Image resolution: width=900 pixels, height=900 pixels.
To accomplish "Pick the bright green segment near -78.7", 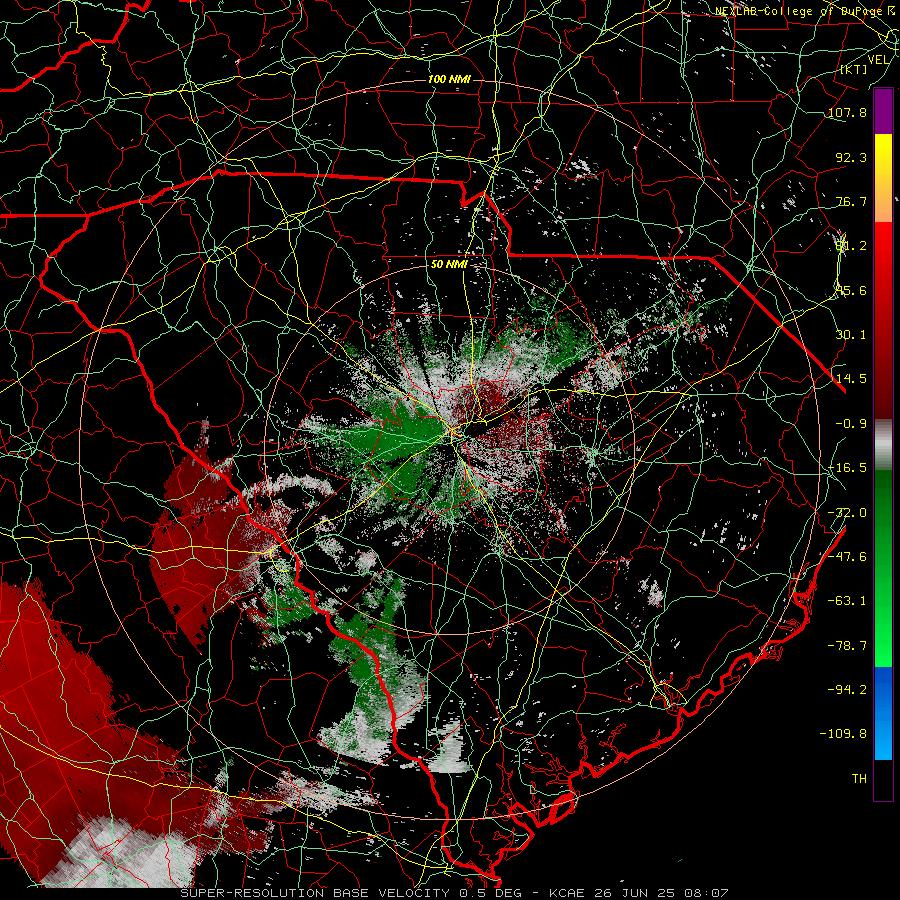I will tap(883, 646).
